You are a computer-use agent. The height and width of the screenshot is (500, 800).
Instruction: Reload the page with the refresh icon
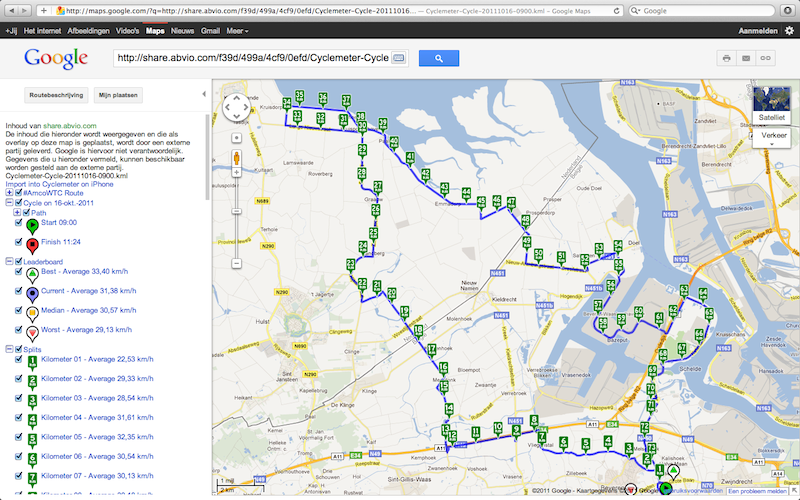[x=616, y=10]
